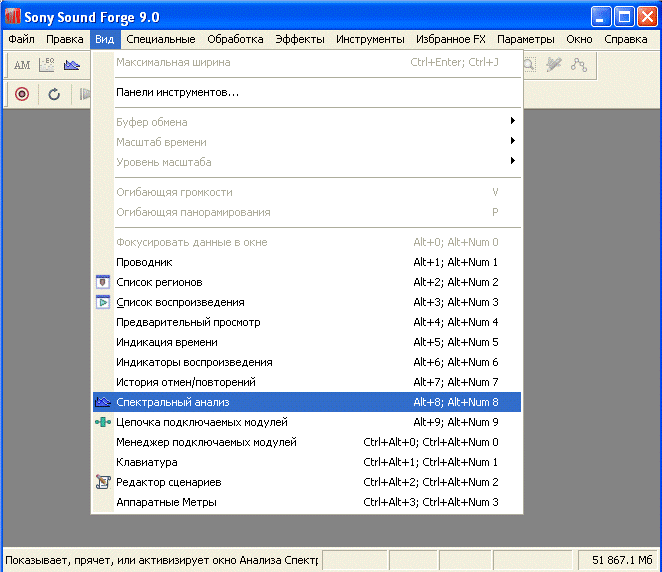Select the highlighted Спектральный анализ entry
Screen dimensions: 662x572
coord(307,402)
